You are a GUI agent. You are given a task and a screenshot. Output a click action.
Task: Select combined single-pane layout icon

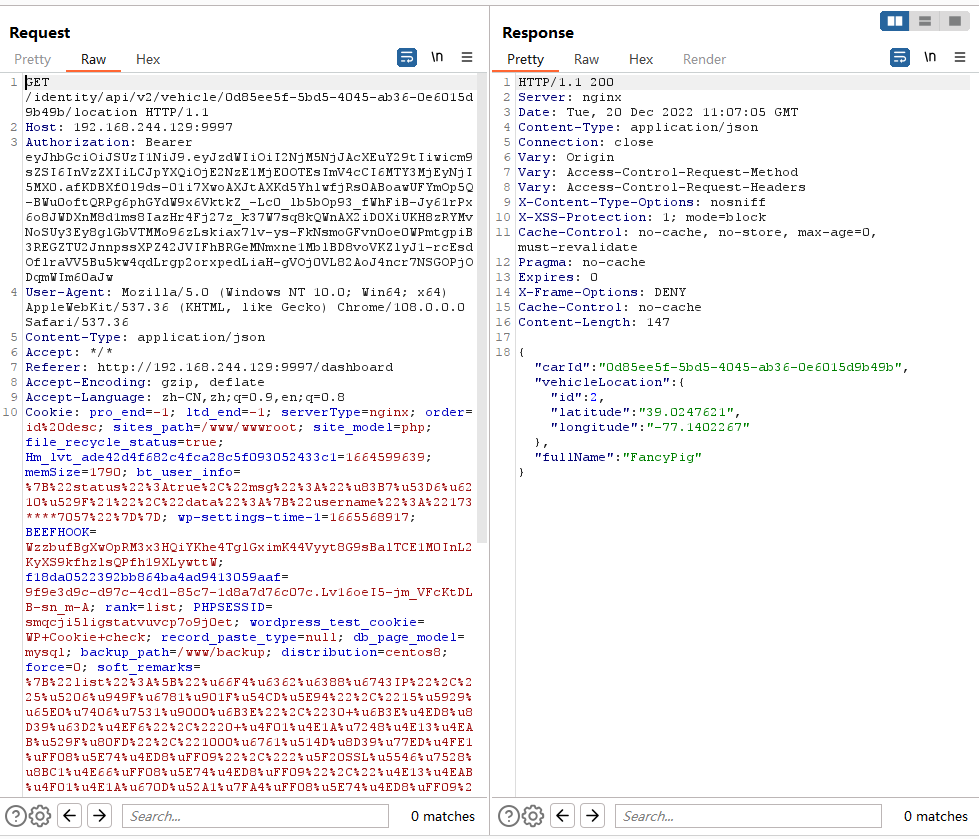955,21
